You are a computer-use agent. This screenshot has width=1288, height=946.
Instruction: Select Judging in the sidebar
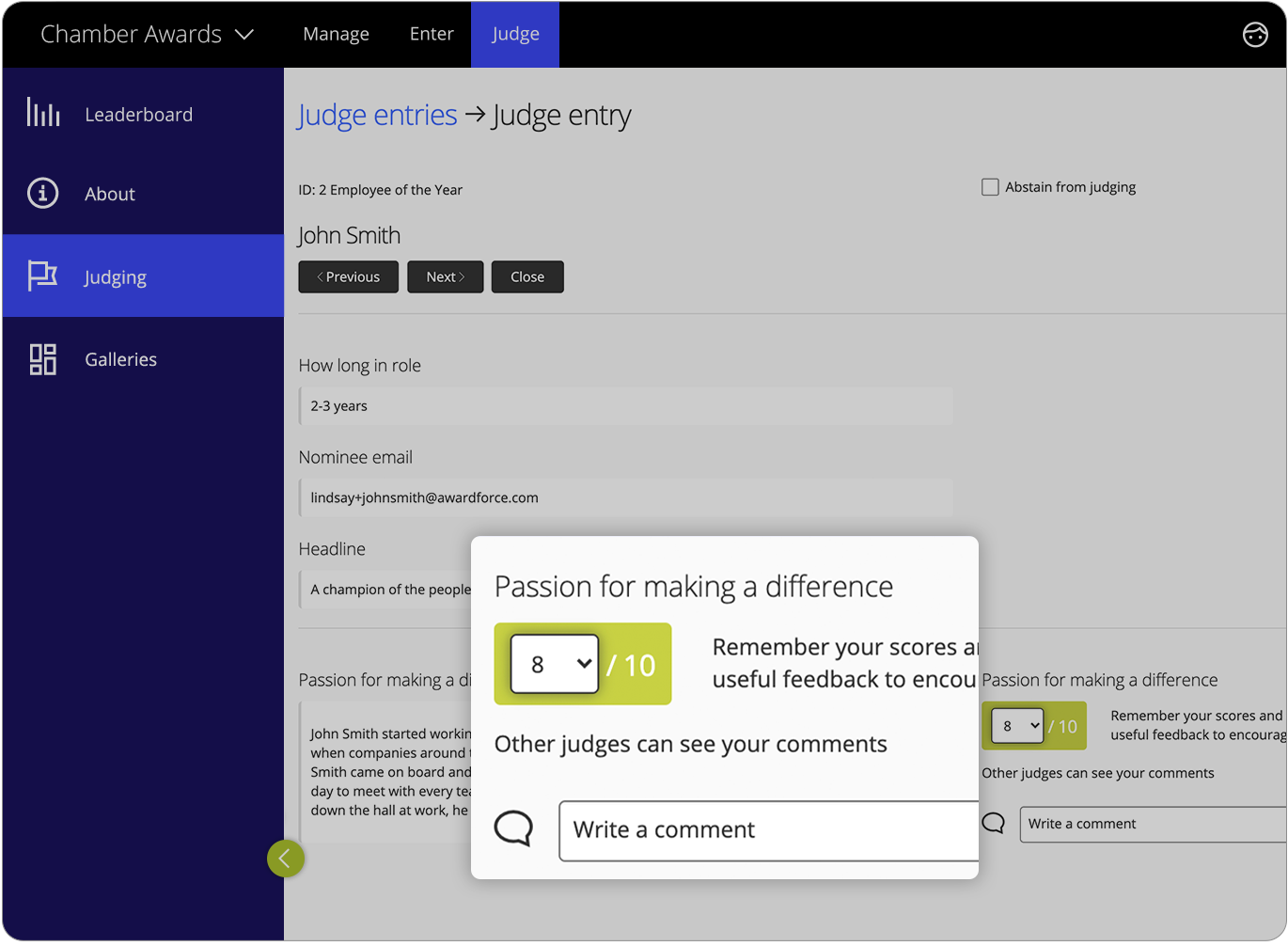point(143,276)
